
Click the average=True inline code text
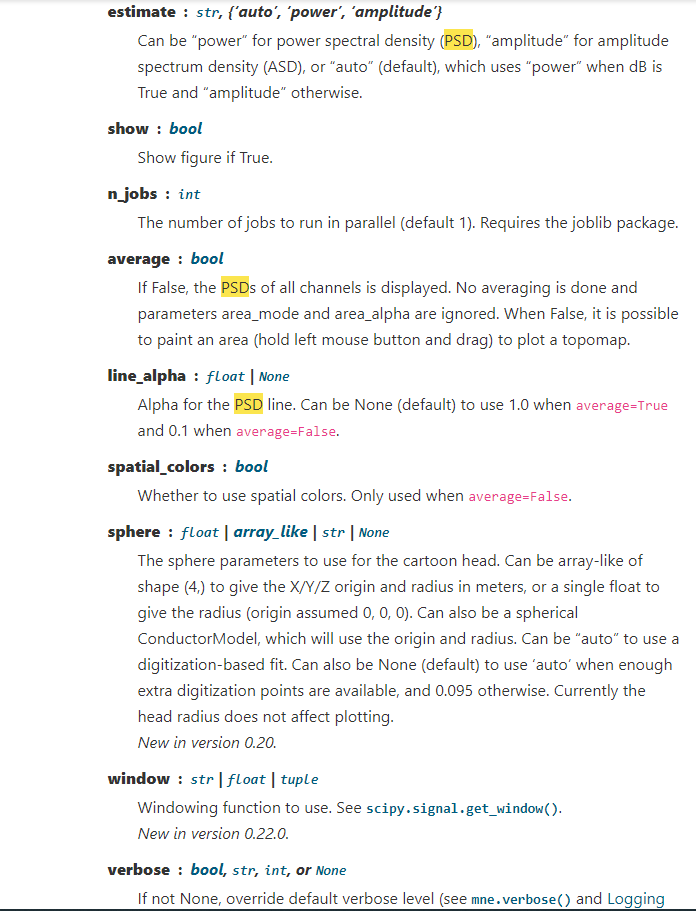point(622,406)
